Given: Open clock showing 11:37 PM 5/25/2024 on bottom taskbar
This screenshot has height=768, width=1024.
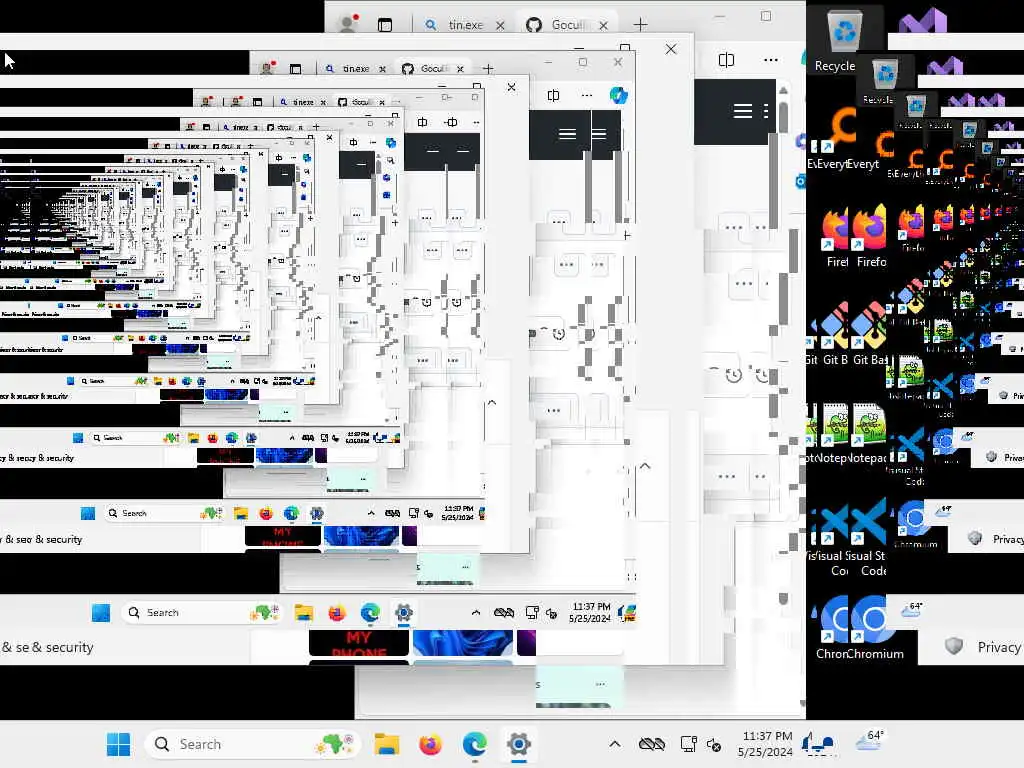Looking at the screenshot, I should point(766,744).
